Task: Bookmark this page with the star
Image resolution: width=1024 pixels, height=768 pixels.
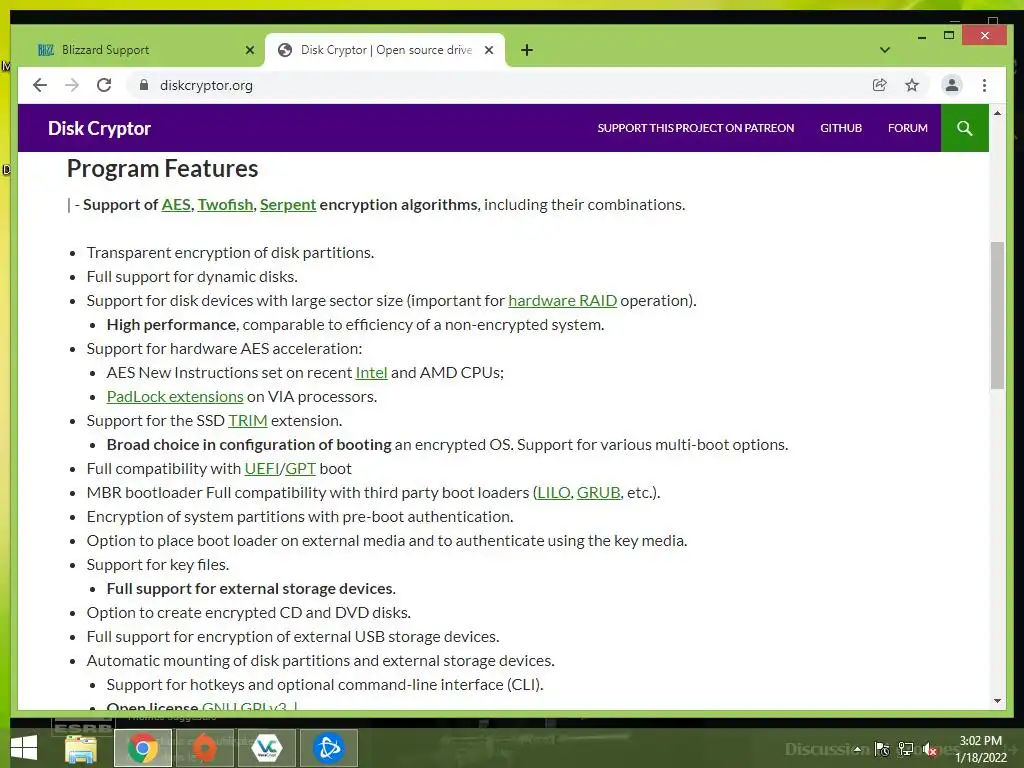Action: [912, 85]
